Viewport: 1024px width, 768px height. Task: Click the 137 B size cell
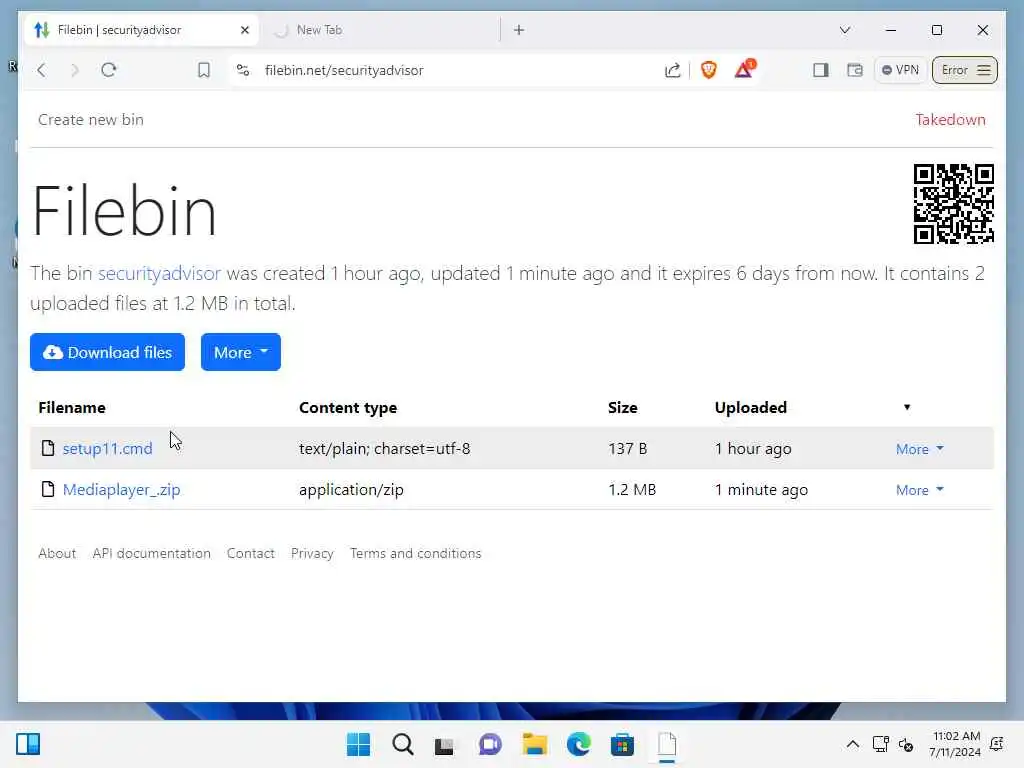point(628,449)
